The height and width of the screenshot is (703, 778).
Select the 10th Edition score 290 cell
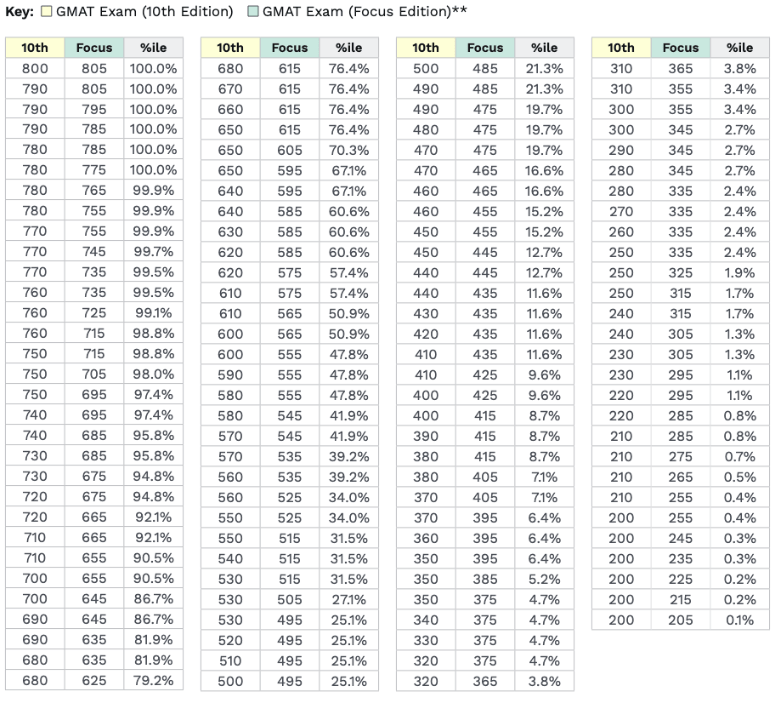coord(621,150)
